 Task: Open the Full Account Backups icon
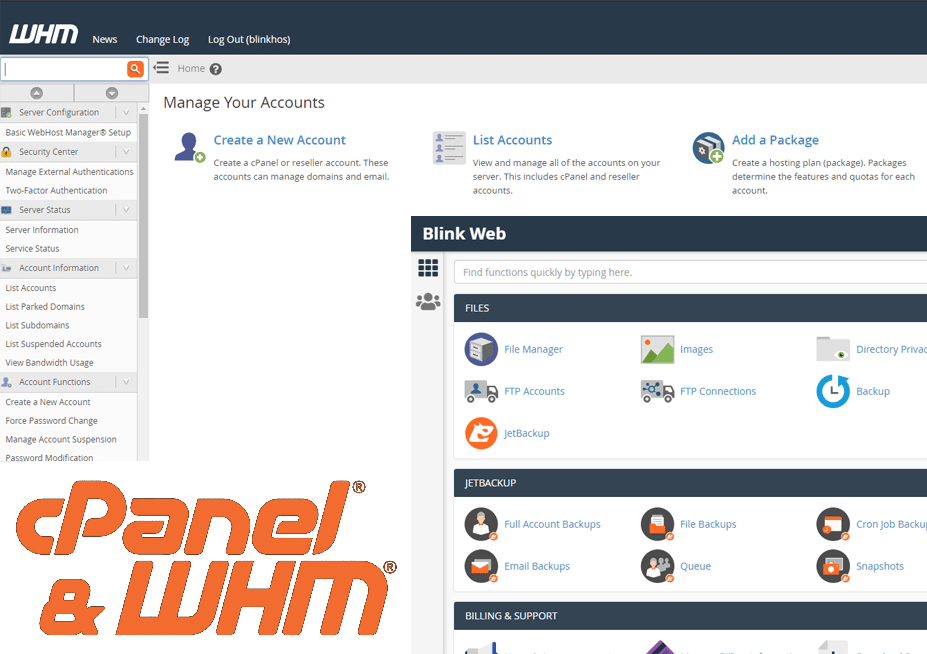[x=481, y=524]
